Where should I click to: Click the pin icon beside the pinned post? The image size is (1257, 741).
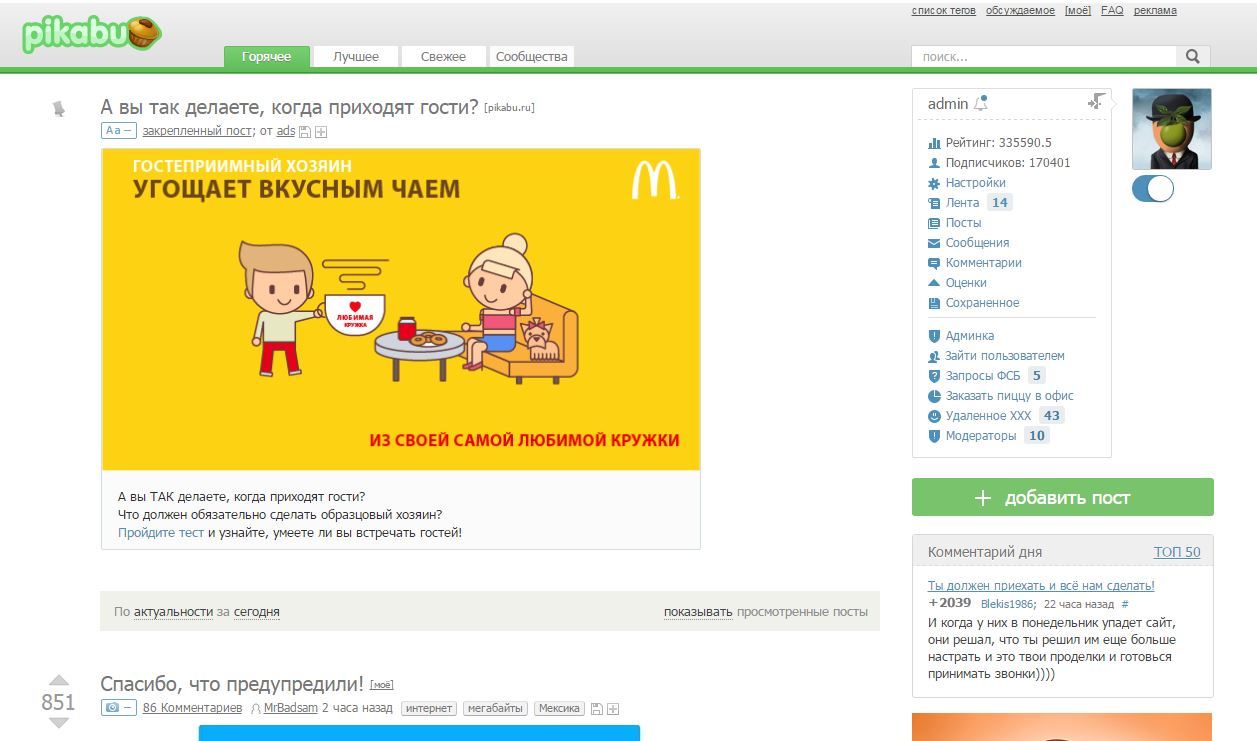click(58, 108)
